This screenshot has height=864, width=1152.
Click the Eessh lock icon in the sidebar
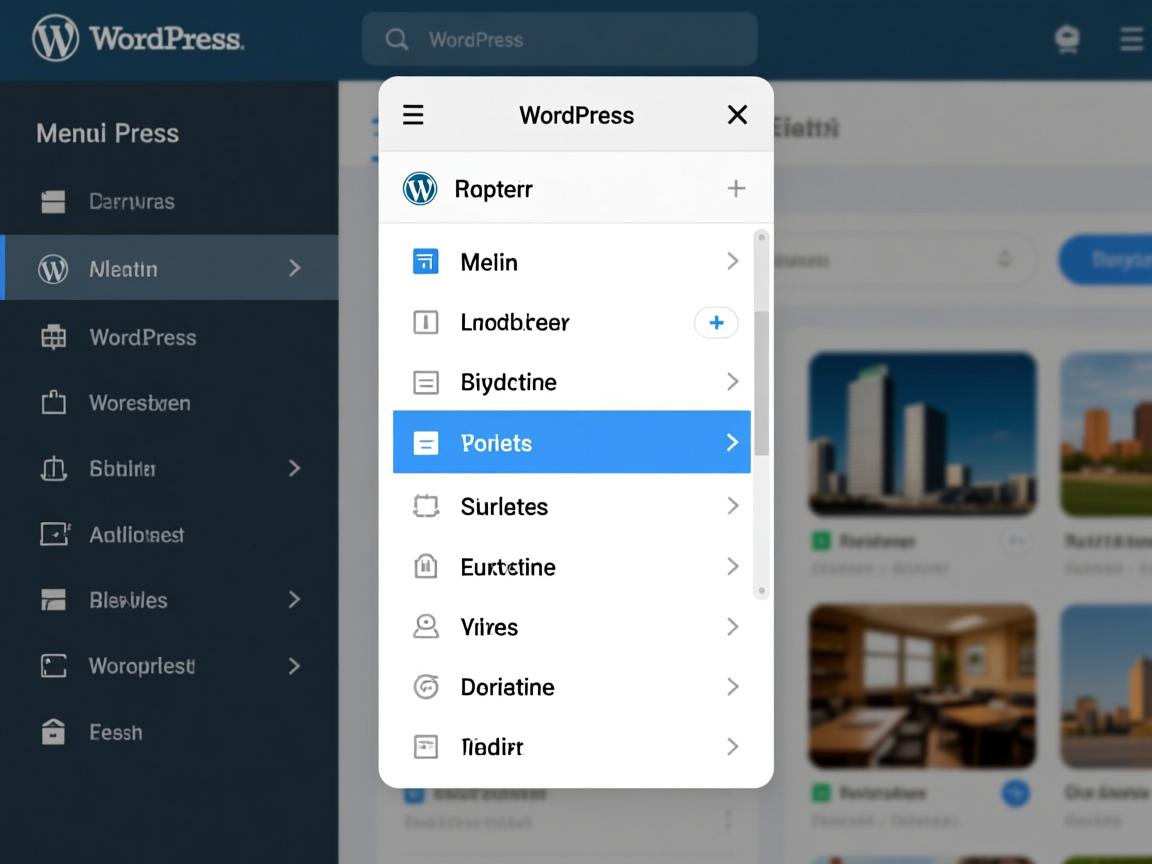53,732
